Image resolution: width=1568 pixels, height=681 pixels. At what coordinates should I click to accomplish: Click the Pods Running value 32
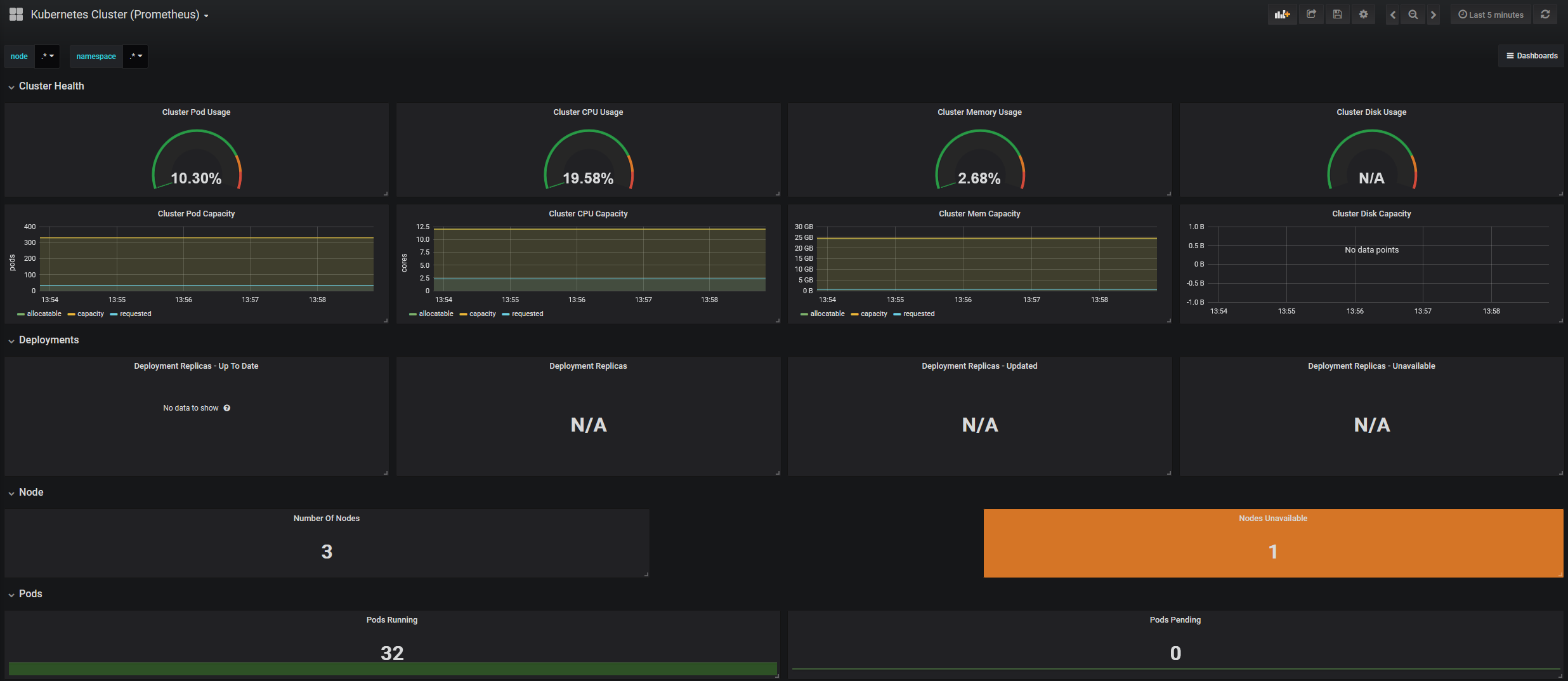[392, 653]
